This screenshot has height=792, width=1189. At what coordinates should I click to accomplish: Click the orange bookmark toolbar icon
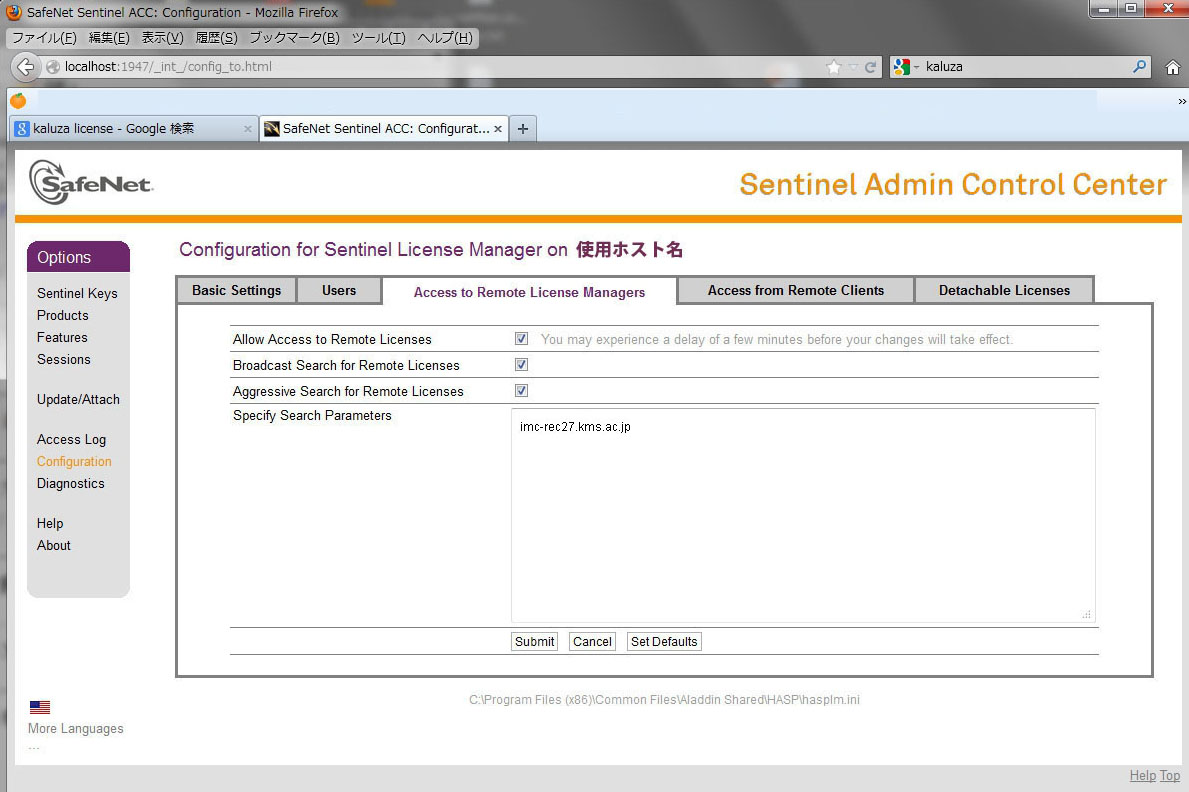pyautogui.click(x=18, y=100)
